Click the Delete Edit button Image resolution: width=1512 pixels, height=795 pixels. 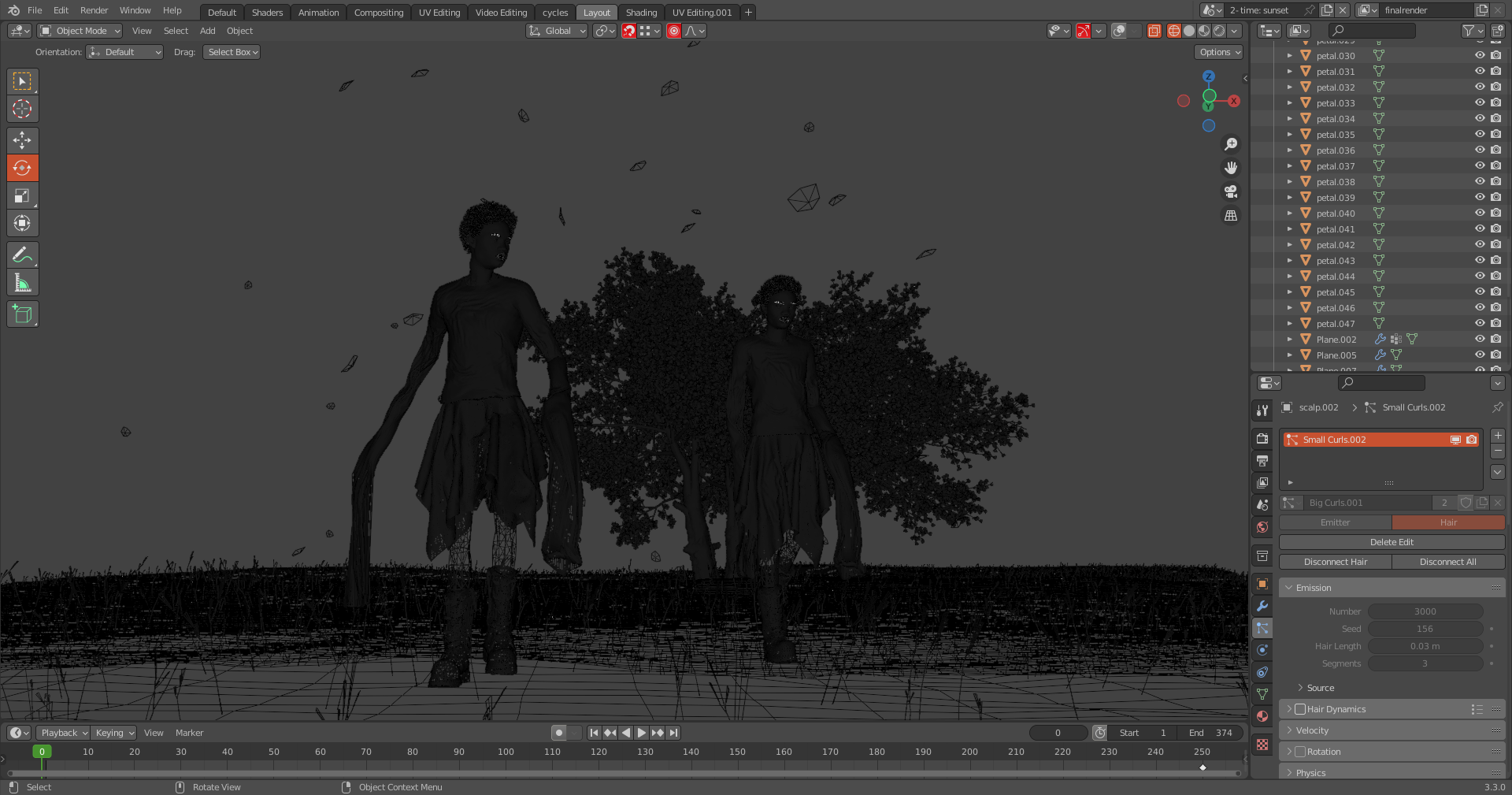pos(1392,542)
